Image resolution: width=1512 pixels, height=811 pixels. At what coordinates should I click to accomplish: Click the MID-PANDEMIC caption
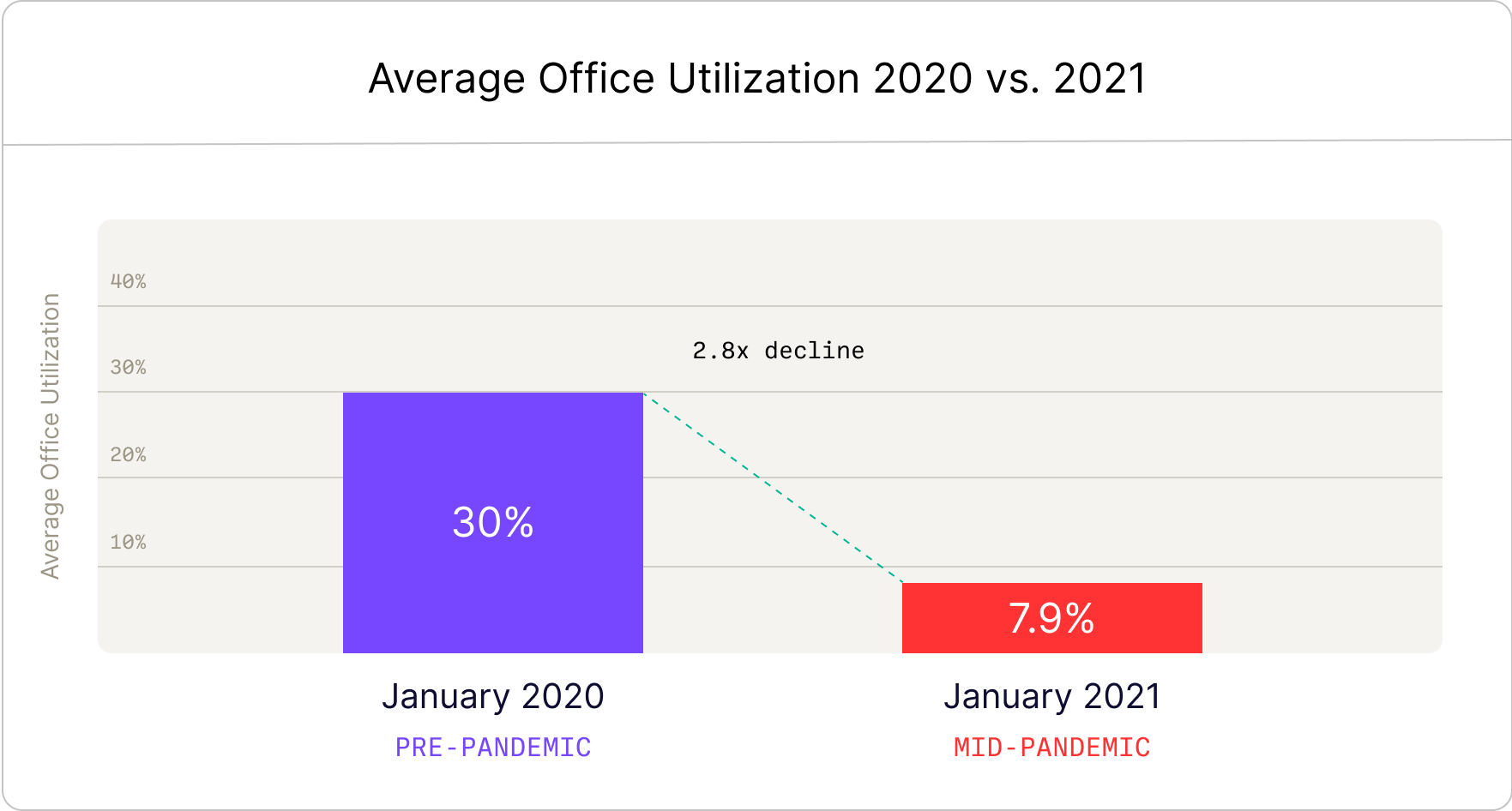click(1051, 748)
